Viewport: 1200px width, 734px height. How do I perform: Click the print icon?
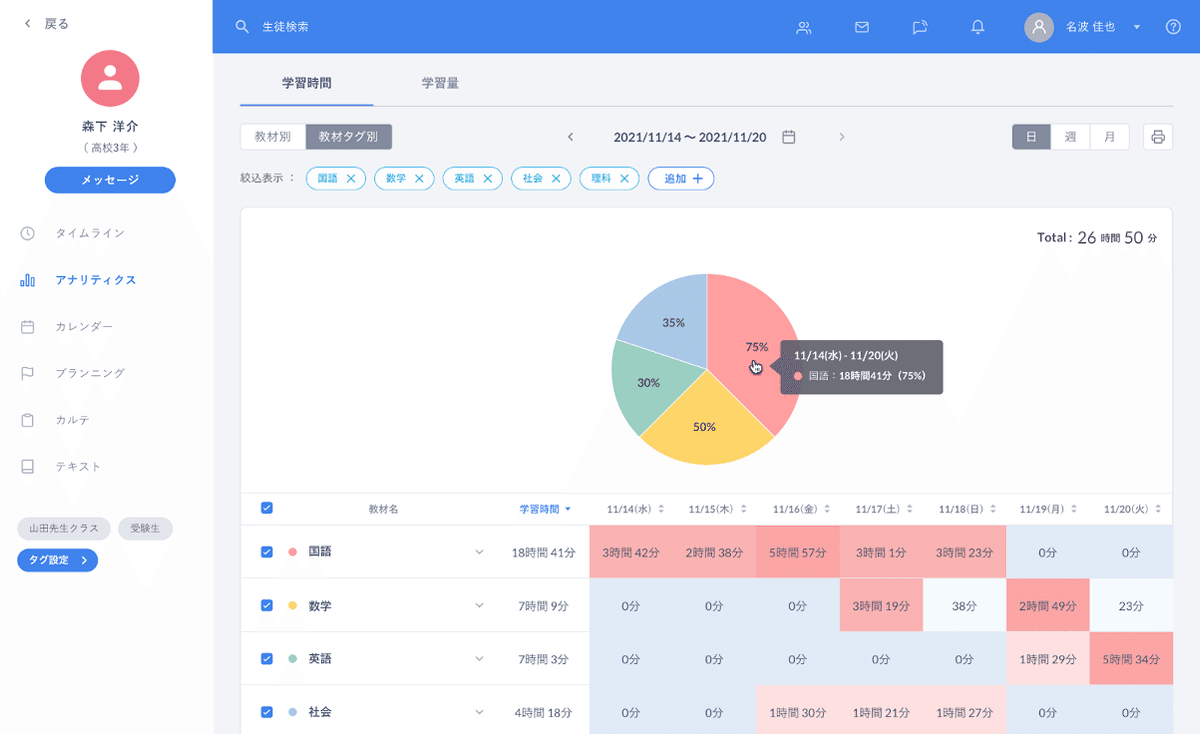pos(1157,136)
